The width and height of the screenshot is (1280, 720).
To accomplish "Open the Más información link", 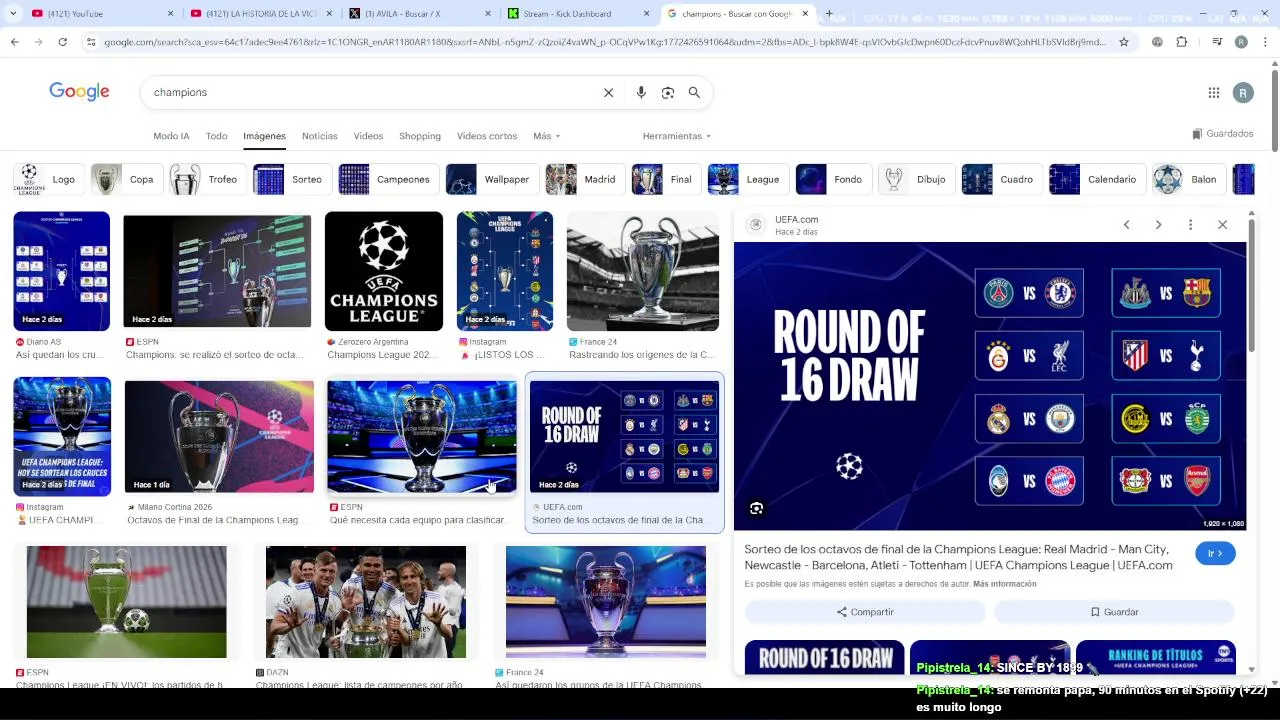I will point(1005,584).
